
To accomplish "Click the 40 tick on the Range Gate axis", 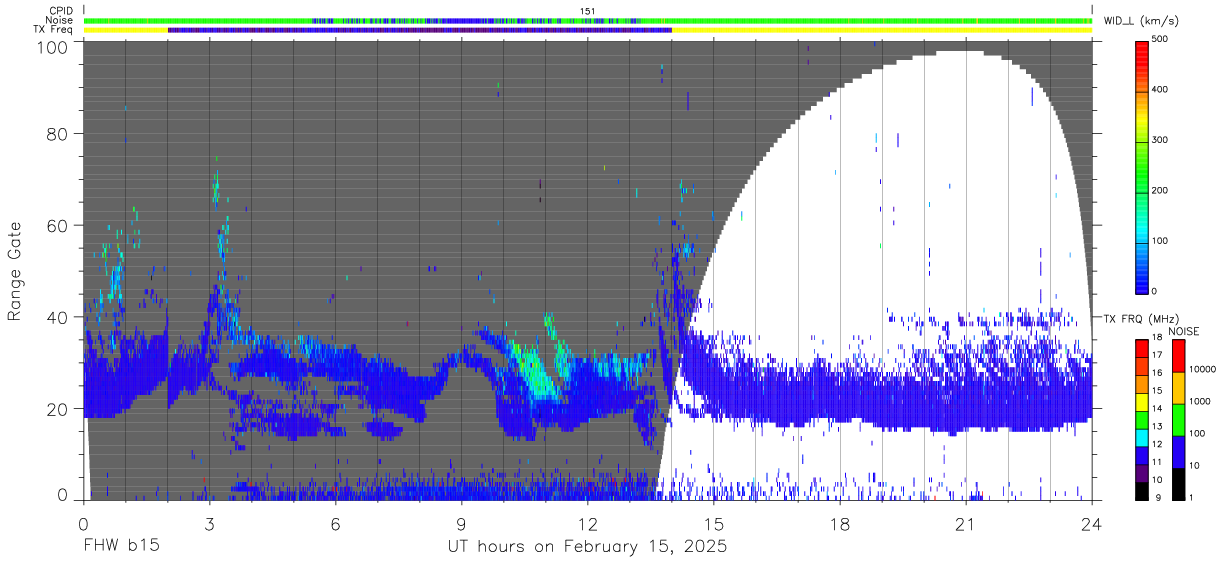I will [56, 317].
